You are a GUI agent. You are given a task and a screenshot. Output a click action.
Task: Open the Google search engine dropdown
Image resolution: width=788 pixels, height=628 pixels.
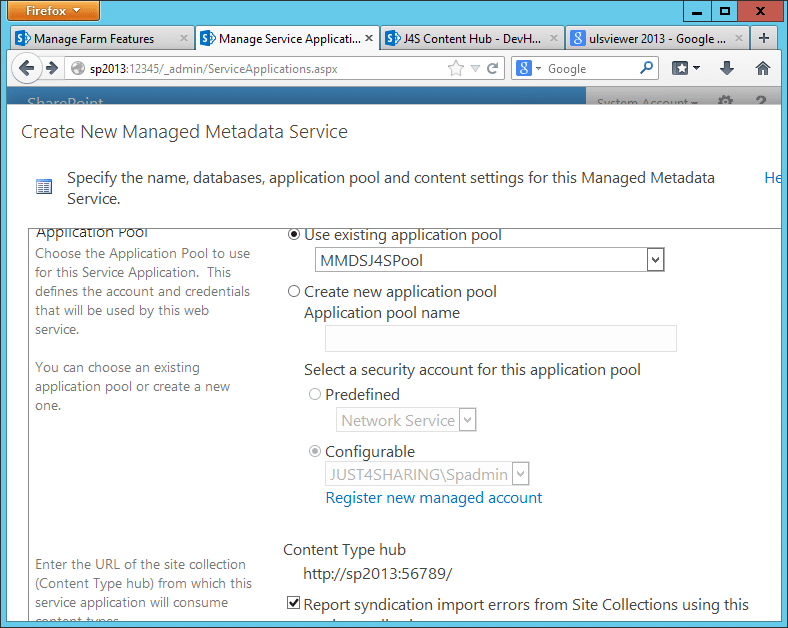(x=530, y=68)
